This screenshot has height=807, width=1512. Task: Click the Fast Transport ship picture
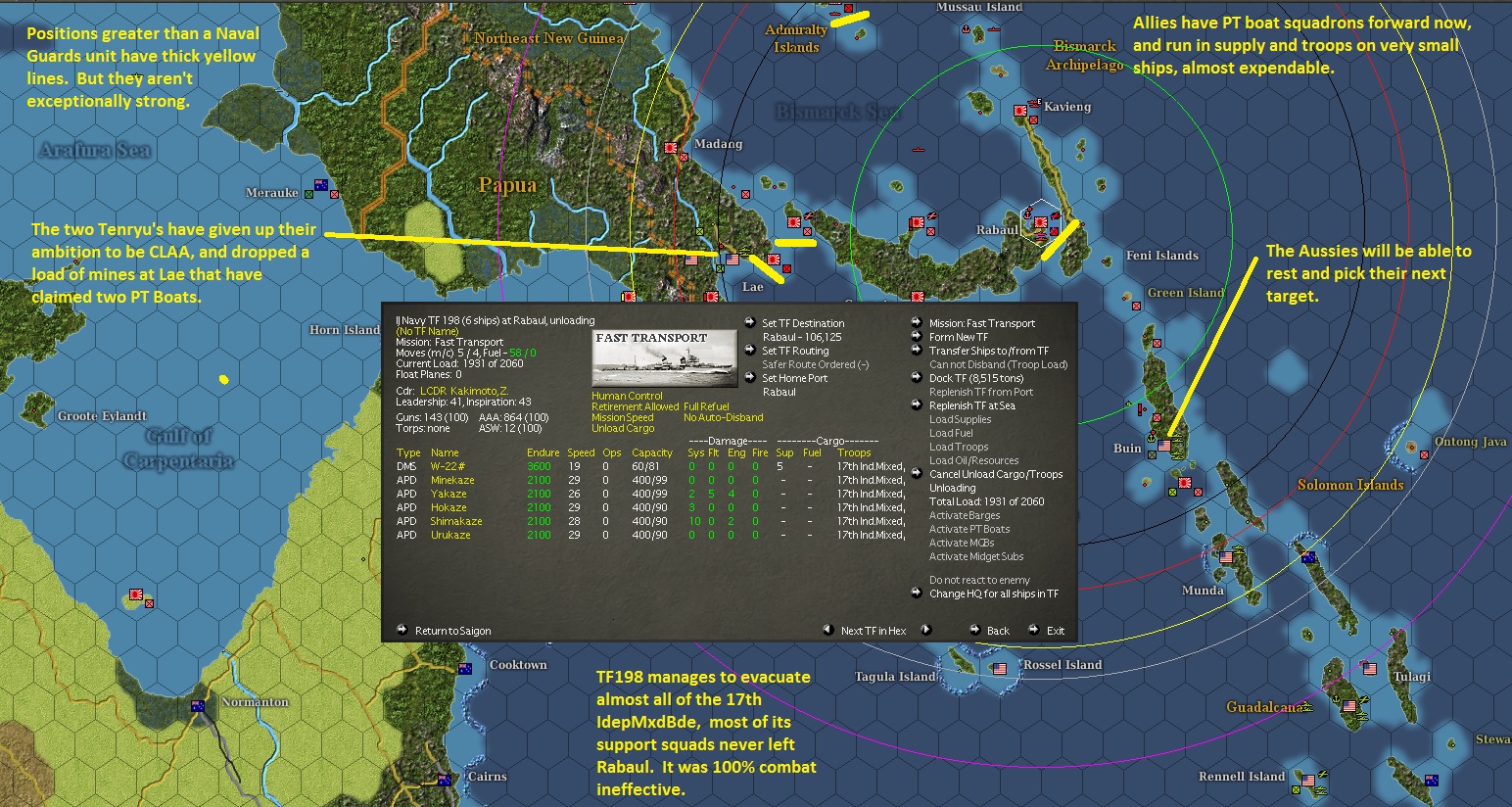[x=665, y=358]
